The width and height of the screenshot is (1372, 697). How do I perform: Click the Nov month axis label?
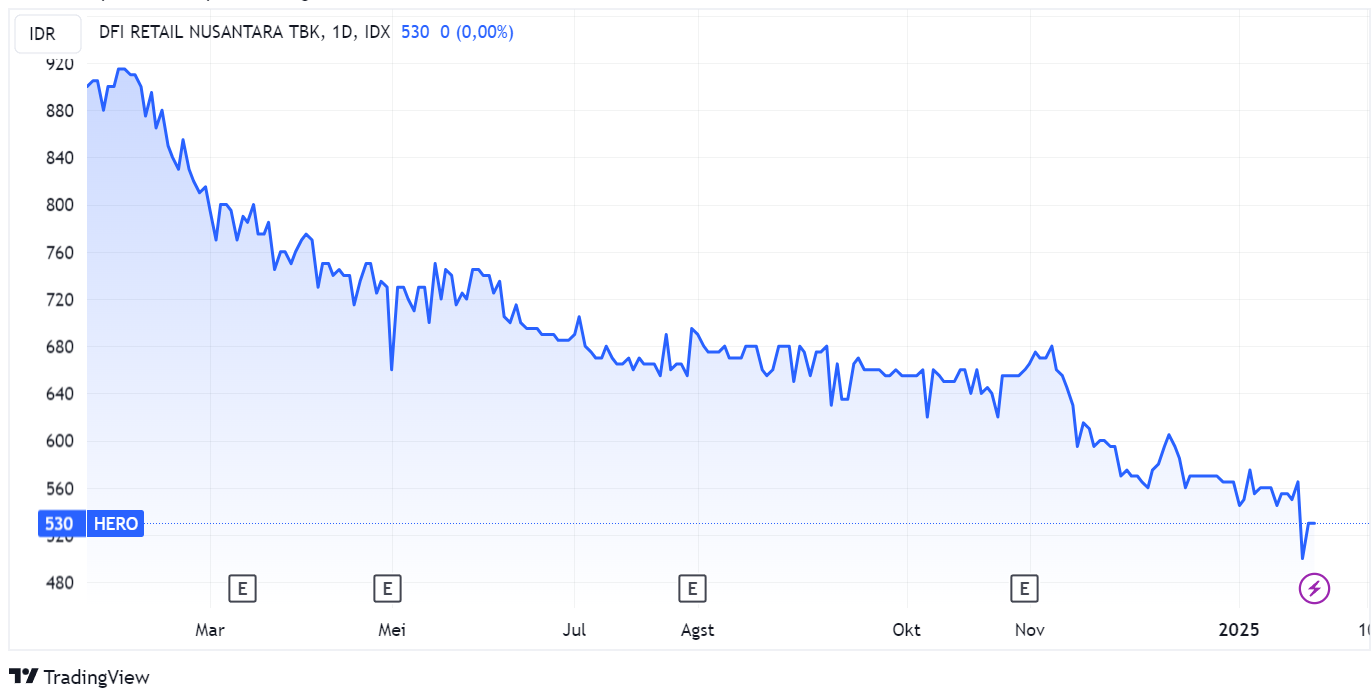tap(1029, 630)
